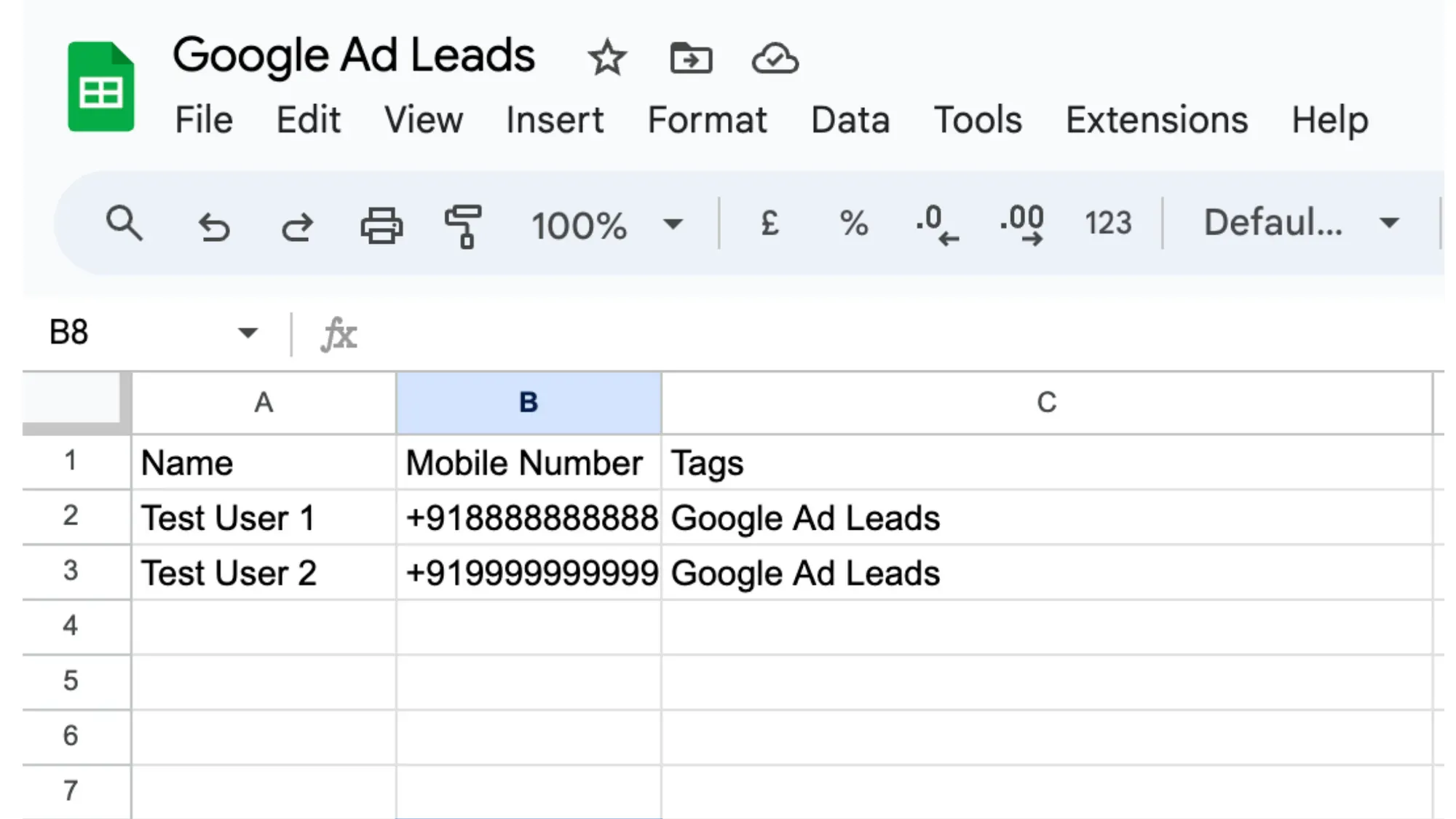
Task: Star the Google Ad Leads spreadsheet
Action: click(606, 58)
